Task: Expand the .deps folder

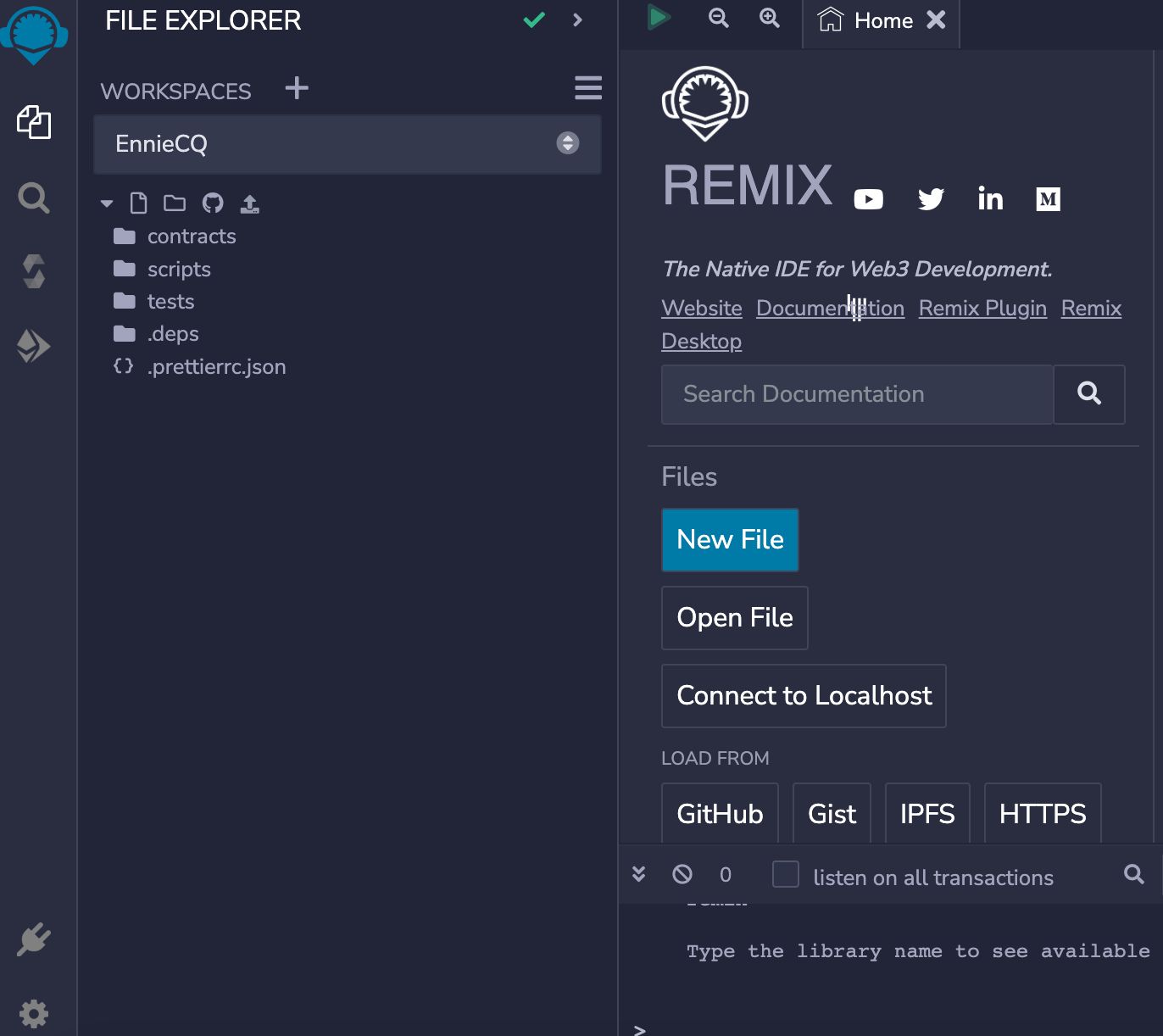Action: 156,334
